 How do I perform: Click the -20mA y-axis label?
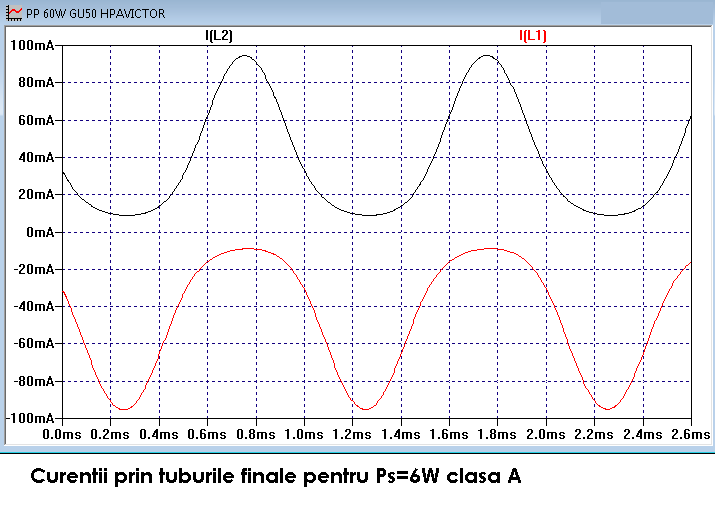(x=34, y=269)
